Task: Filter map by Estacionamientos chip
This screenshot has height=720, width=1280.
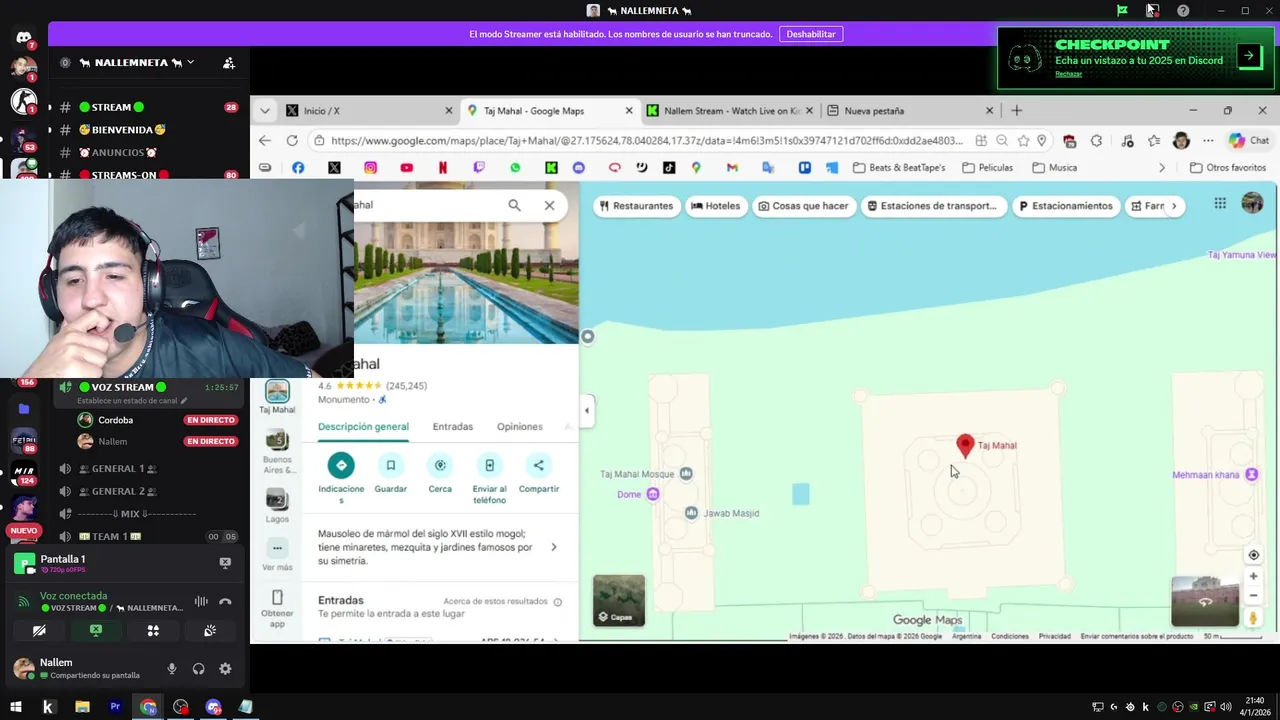Action: (x=1066, y=206)
